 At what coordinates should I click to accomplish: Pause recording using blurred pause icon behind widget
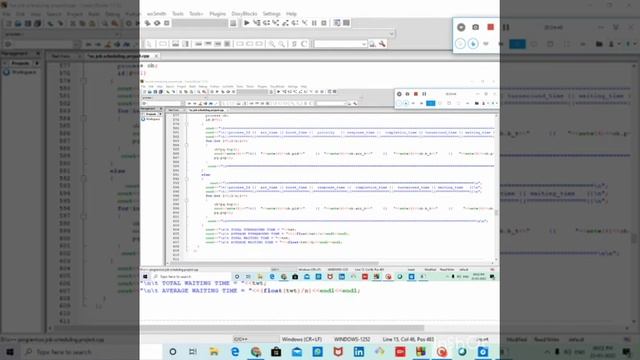click(506, 27)
